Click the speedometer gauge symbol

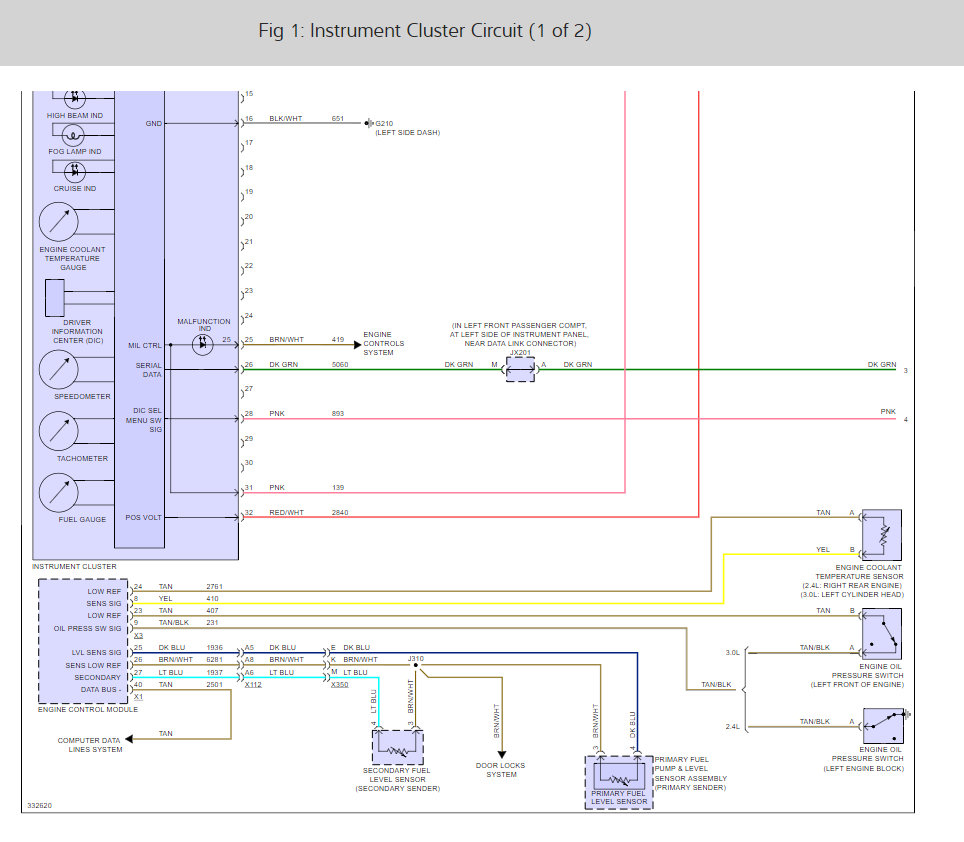pyautogui.click(x=58, y=371)
